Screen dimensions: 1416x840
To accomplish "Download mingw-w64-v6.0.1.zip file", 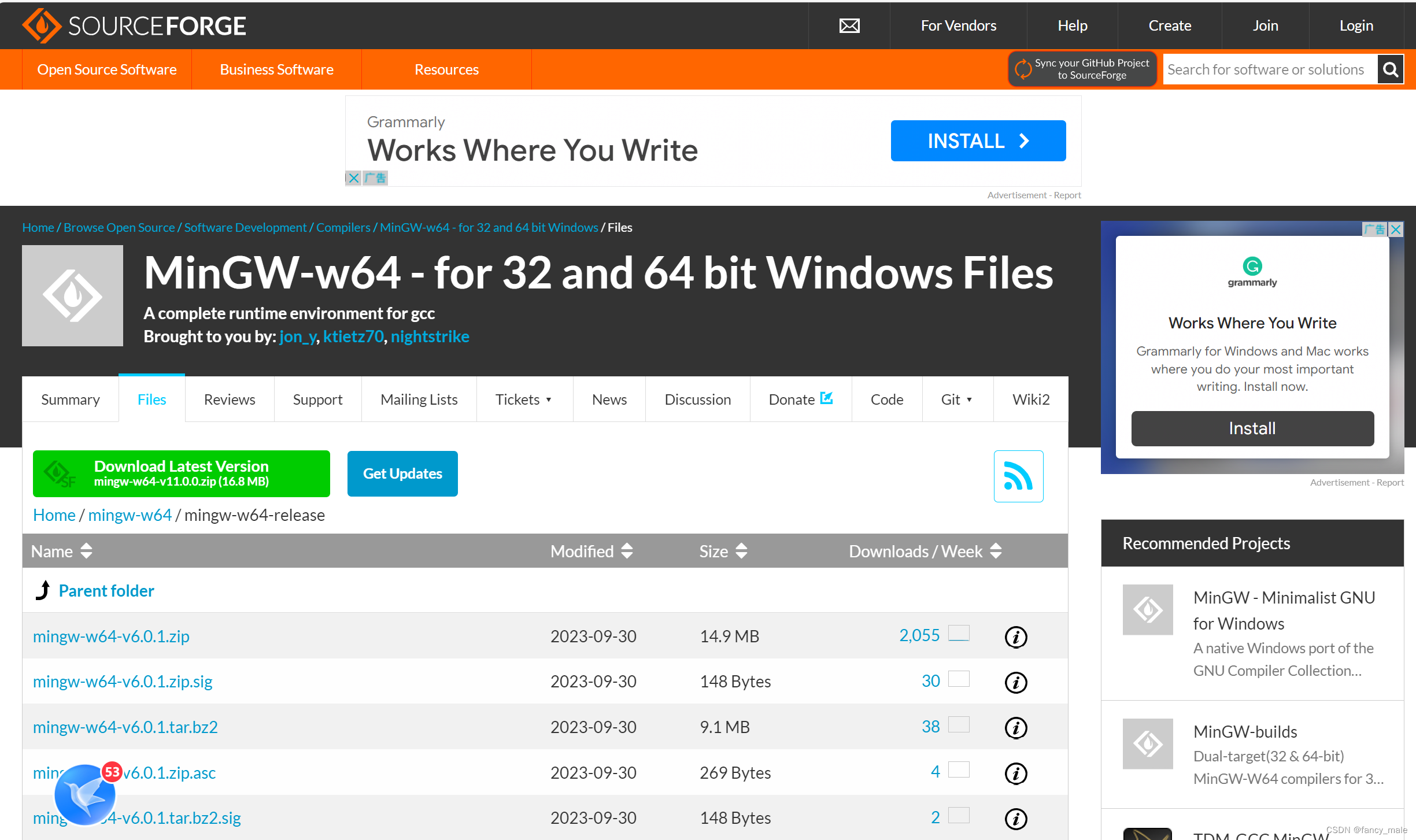I will click(111, 637).
